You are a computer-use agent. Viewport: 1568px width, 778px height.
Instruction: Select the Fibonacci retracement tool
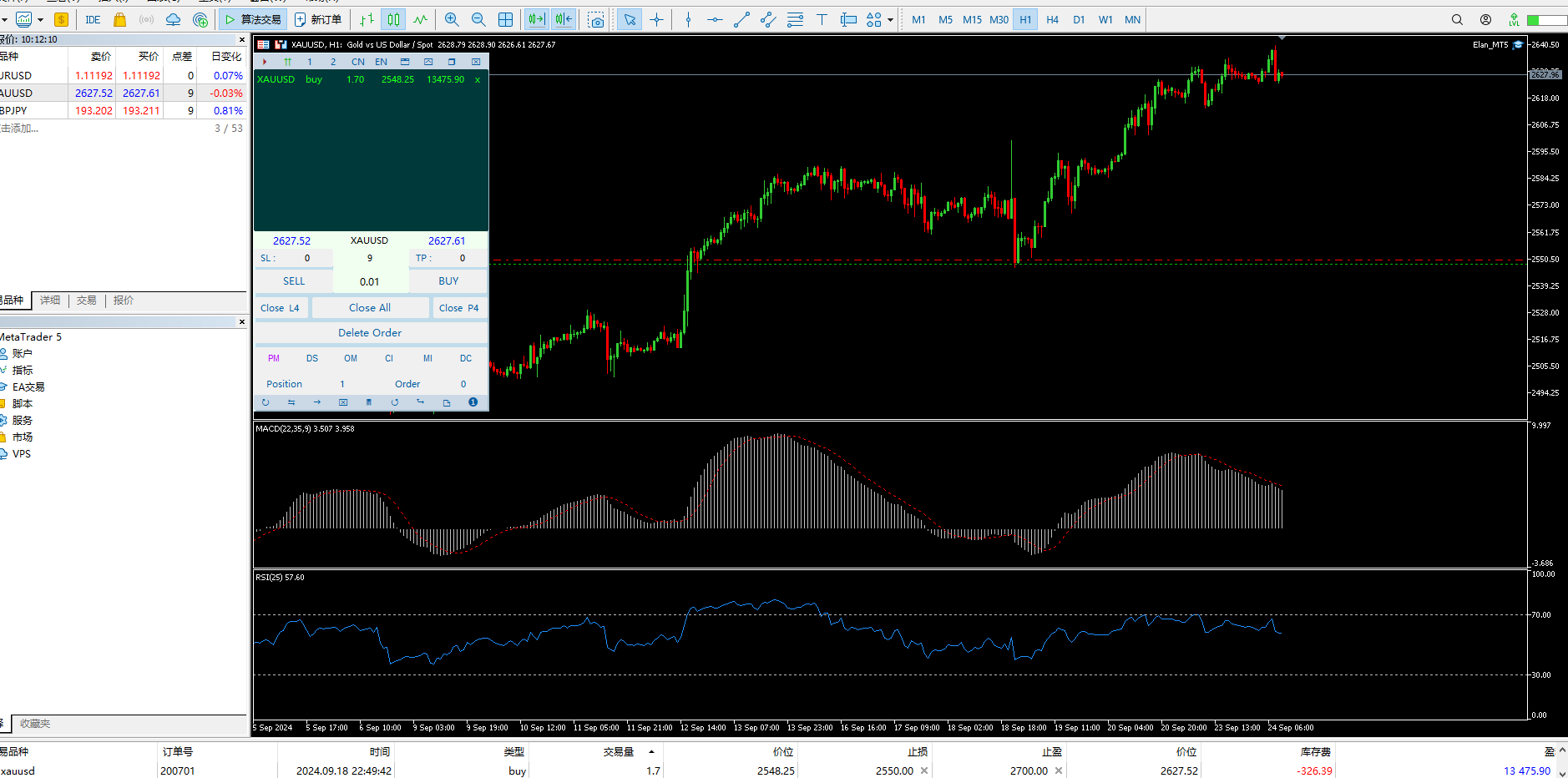click(x=795, y=19)
